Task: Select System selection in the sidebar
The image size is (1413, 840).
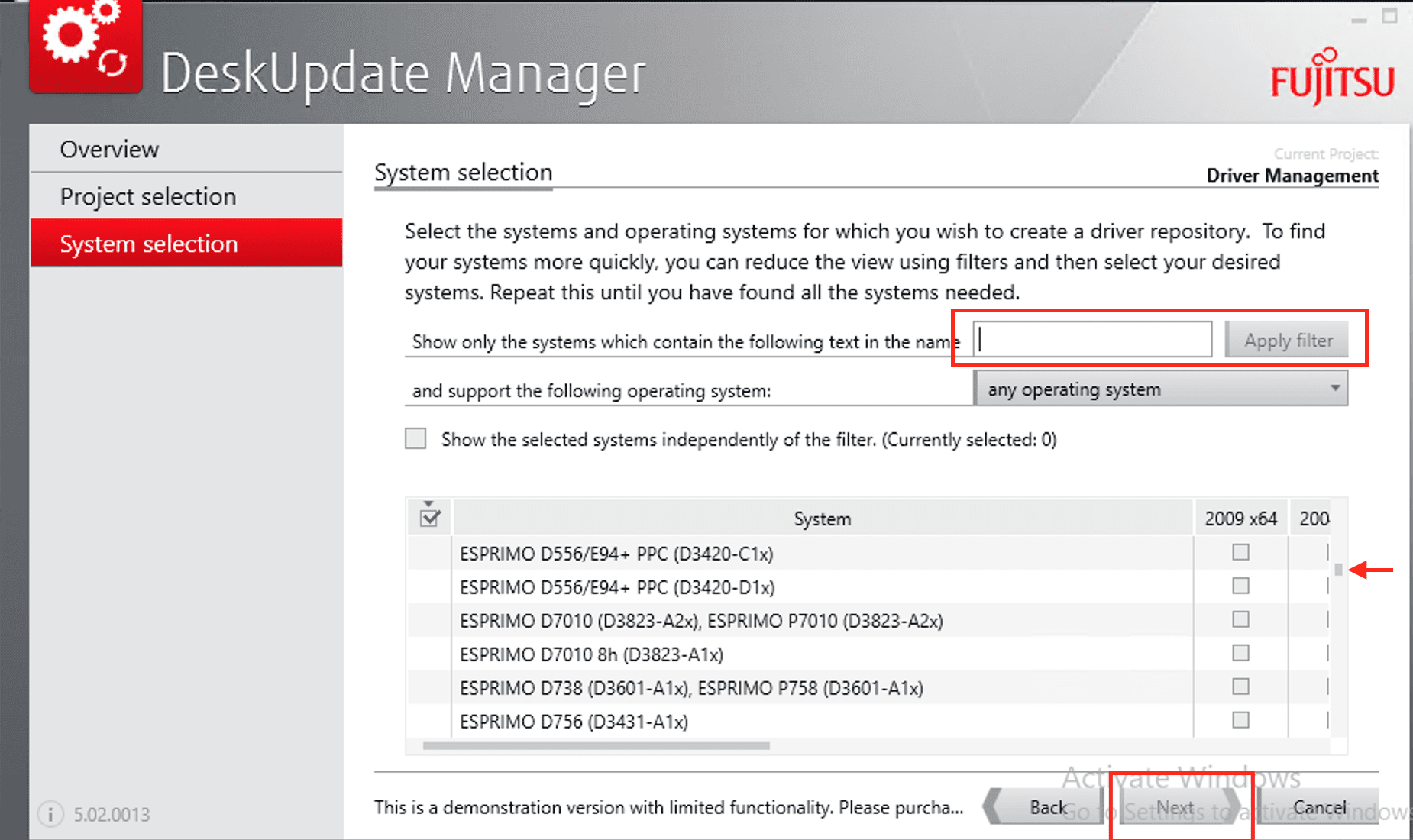Action: (x=149, y=244)
